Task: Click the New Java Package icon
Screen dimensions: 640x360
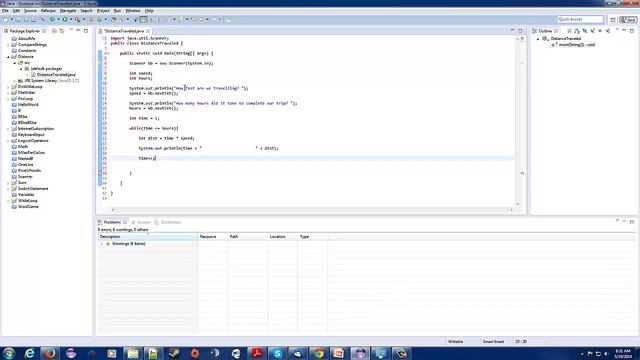Action: [x=91, y=19]
